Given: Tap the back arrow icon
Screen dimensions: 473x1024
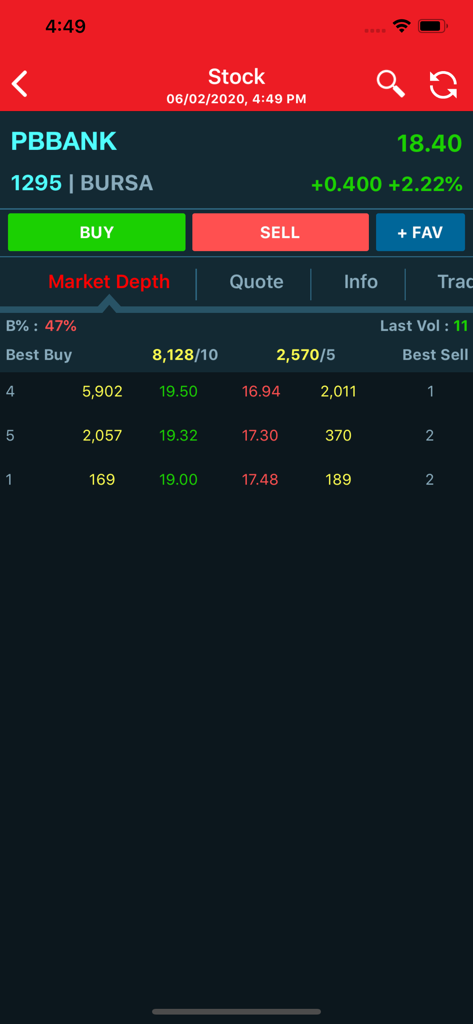Looking at the screenshot, I should tap(20, 84).
